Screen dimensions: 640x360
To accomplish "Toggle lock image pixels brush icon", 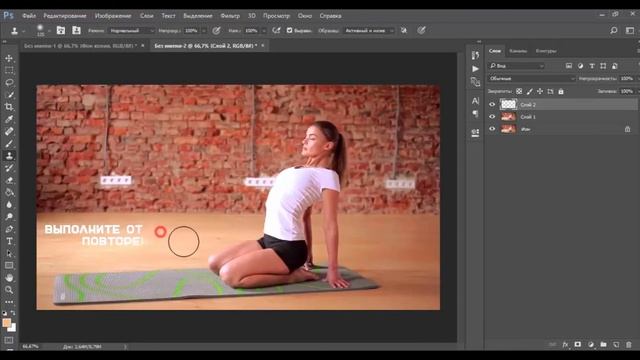I will (529, 91).
